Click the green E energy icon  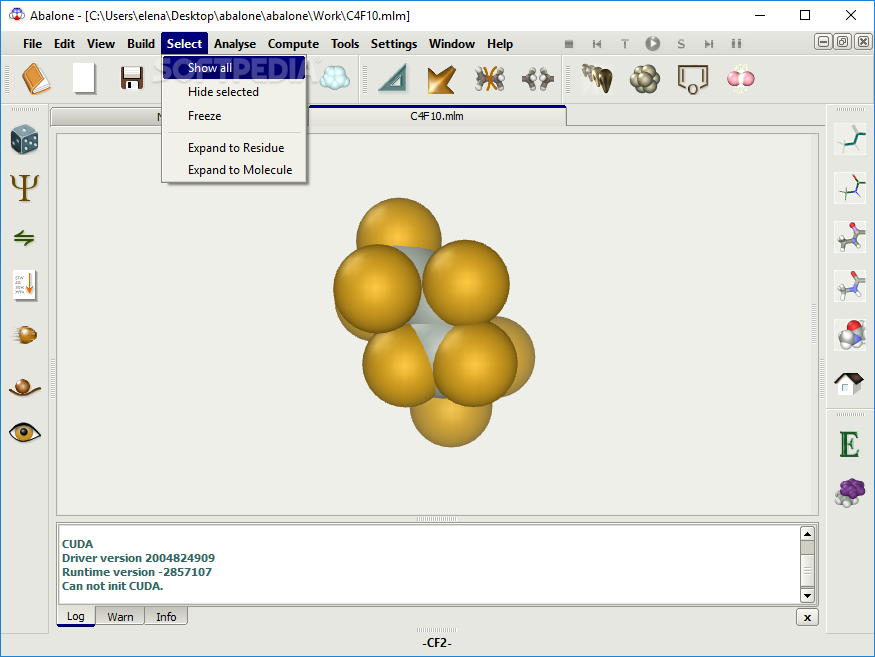tap(849, 444)
